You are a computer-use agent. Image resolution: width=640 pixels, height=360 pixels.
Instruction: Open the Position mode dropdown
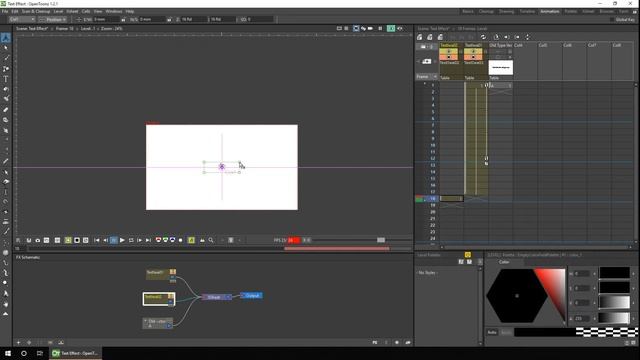point(53,19)
